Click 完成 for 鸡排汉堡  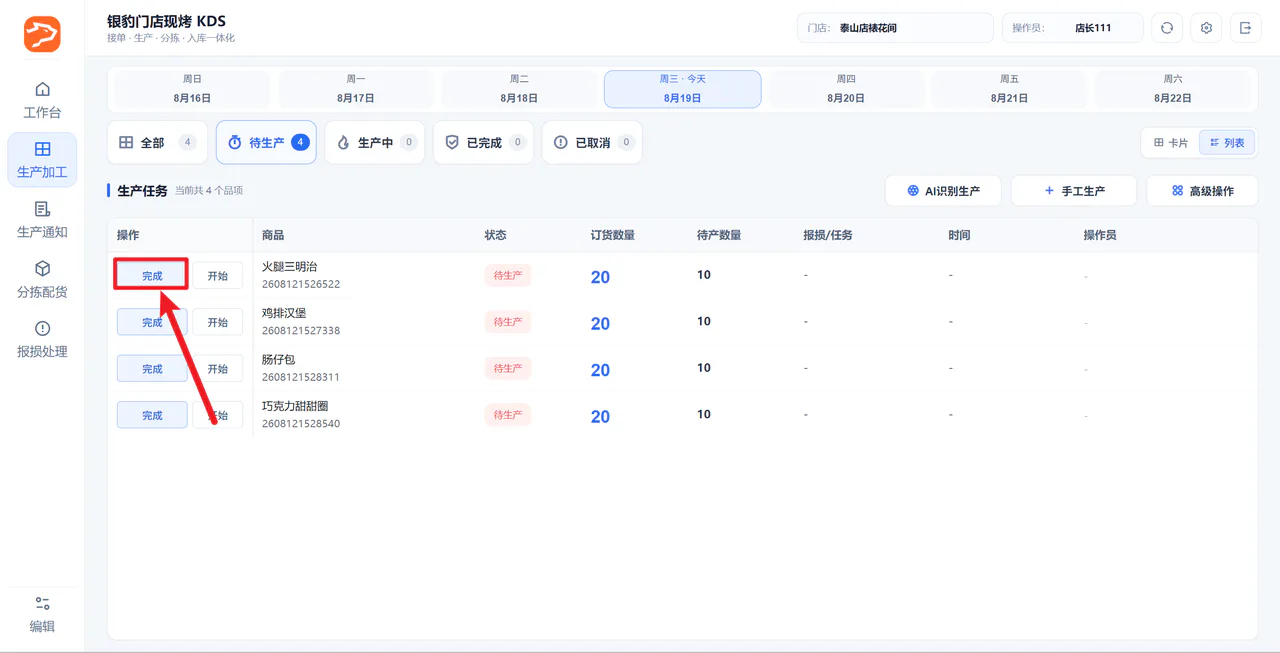coord(152,322)
